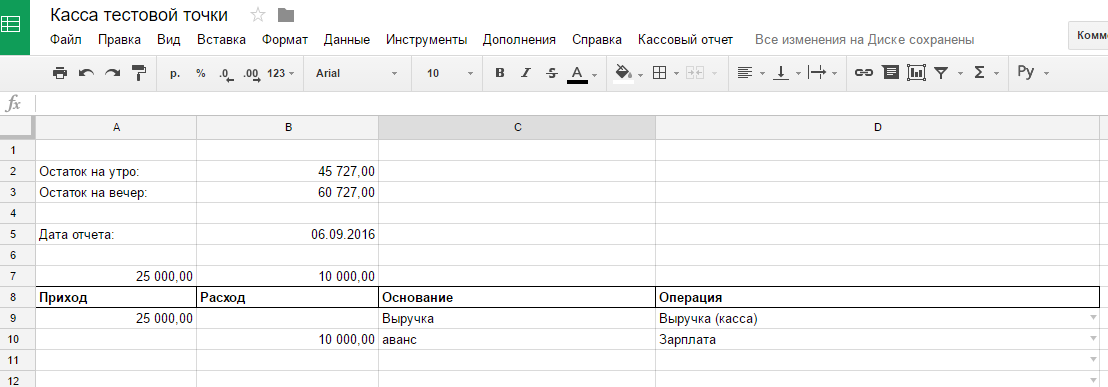This screenshot has width=1108, height=387.
Task: Click the Insert link icon
Action: click(x=864, y=73)
